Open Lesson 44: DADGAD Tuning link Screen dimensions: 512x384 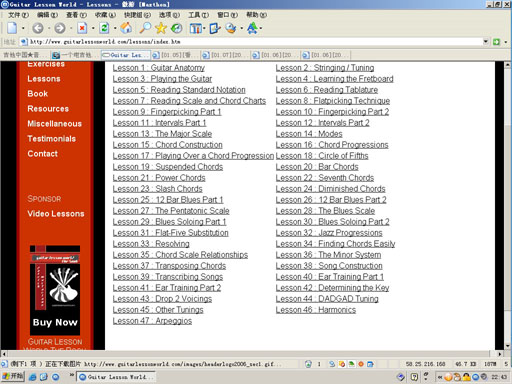[x=327, y=299]
